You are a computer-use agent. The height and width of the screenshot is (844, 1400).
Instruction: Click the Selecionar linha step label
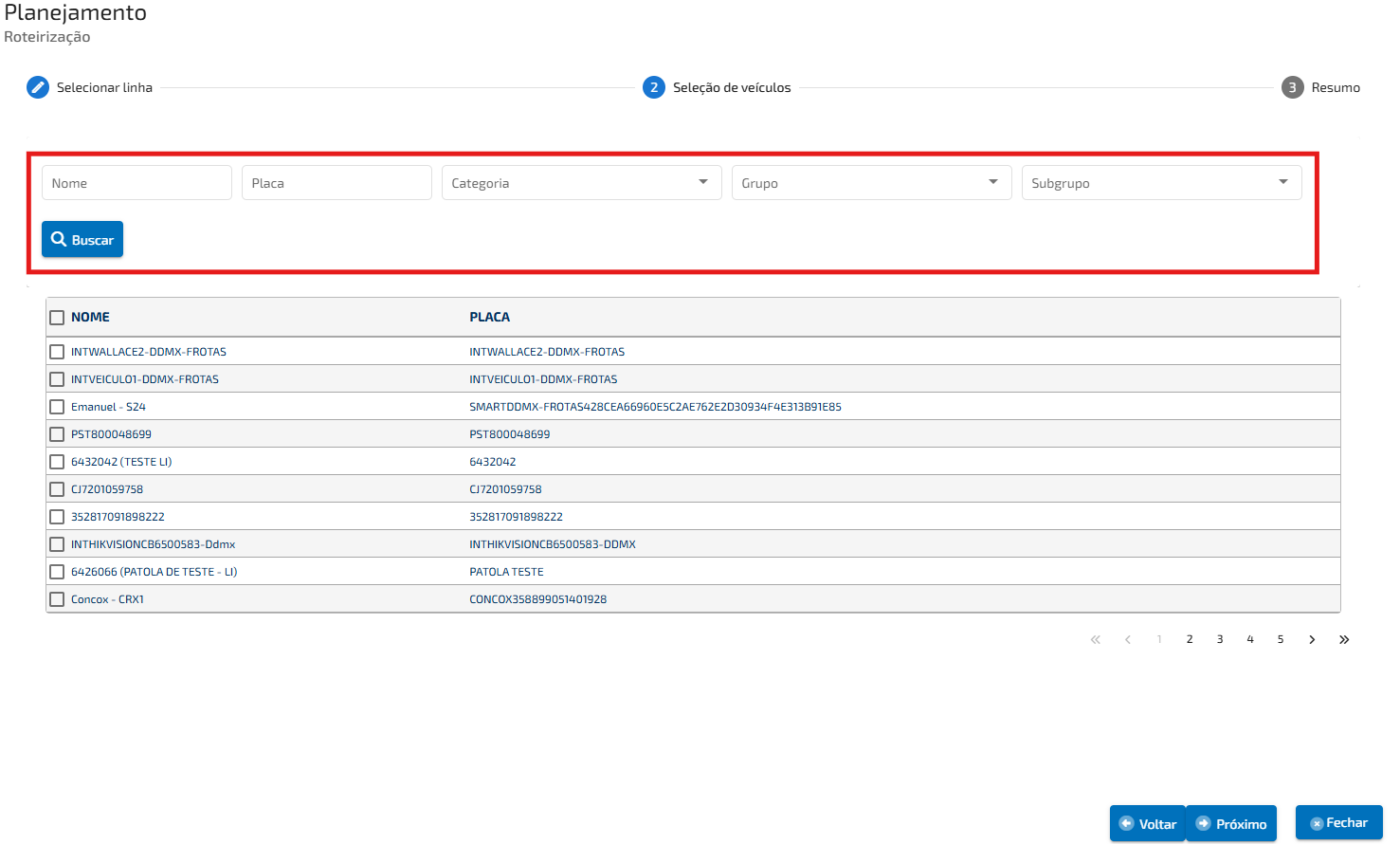tap(104, 87)
